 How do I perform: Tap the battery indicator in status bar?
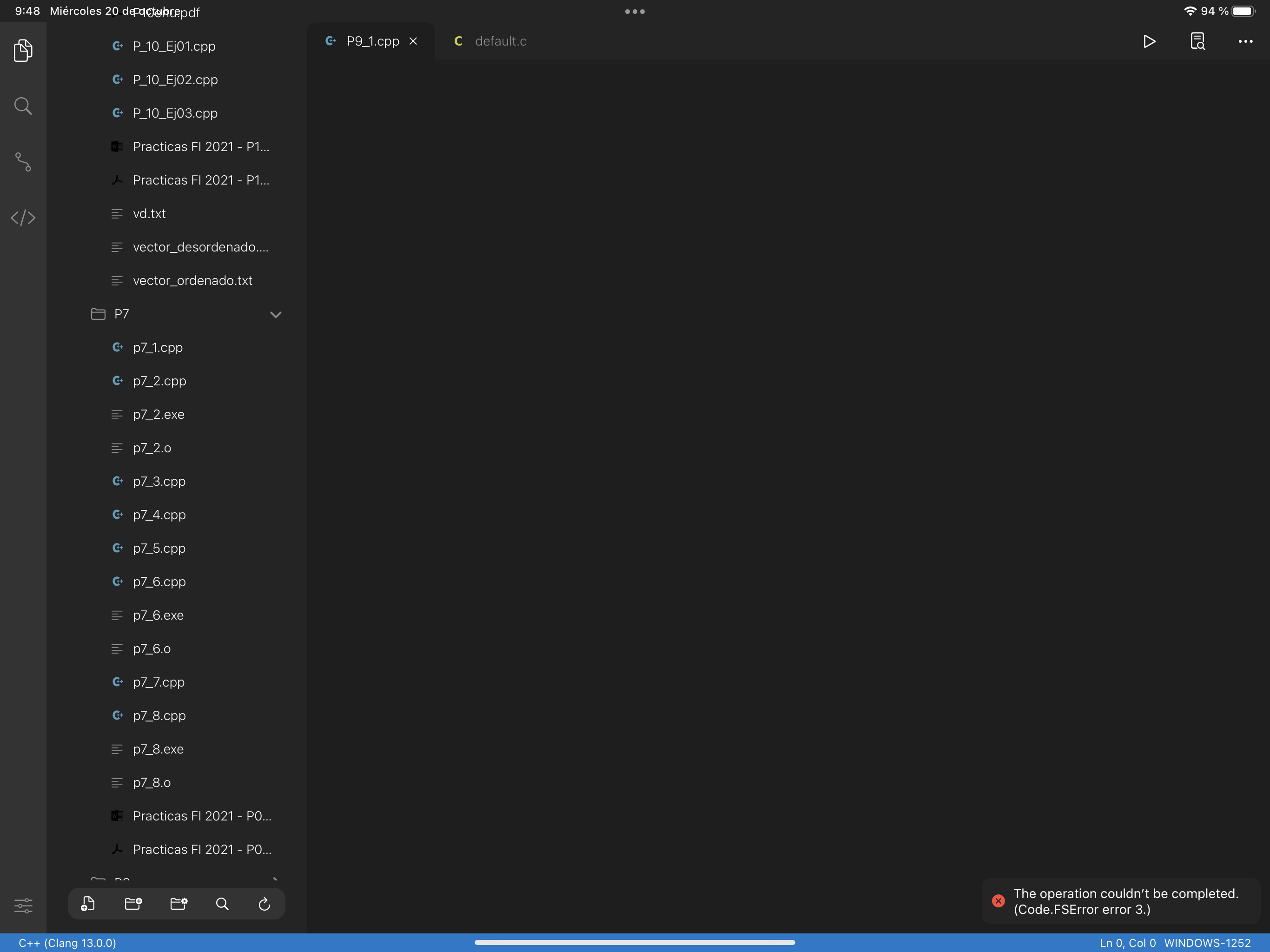(1244, 12)
